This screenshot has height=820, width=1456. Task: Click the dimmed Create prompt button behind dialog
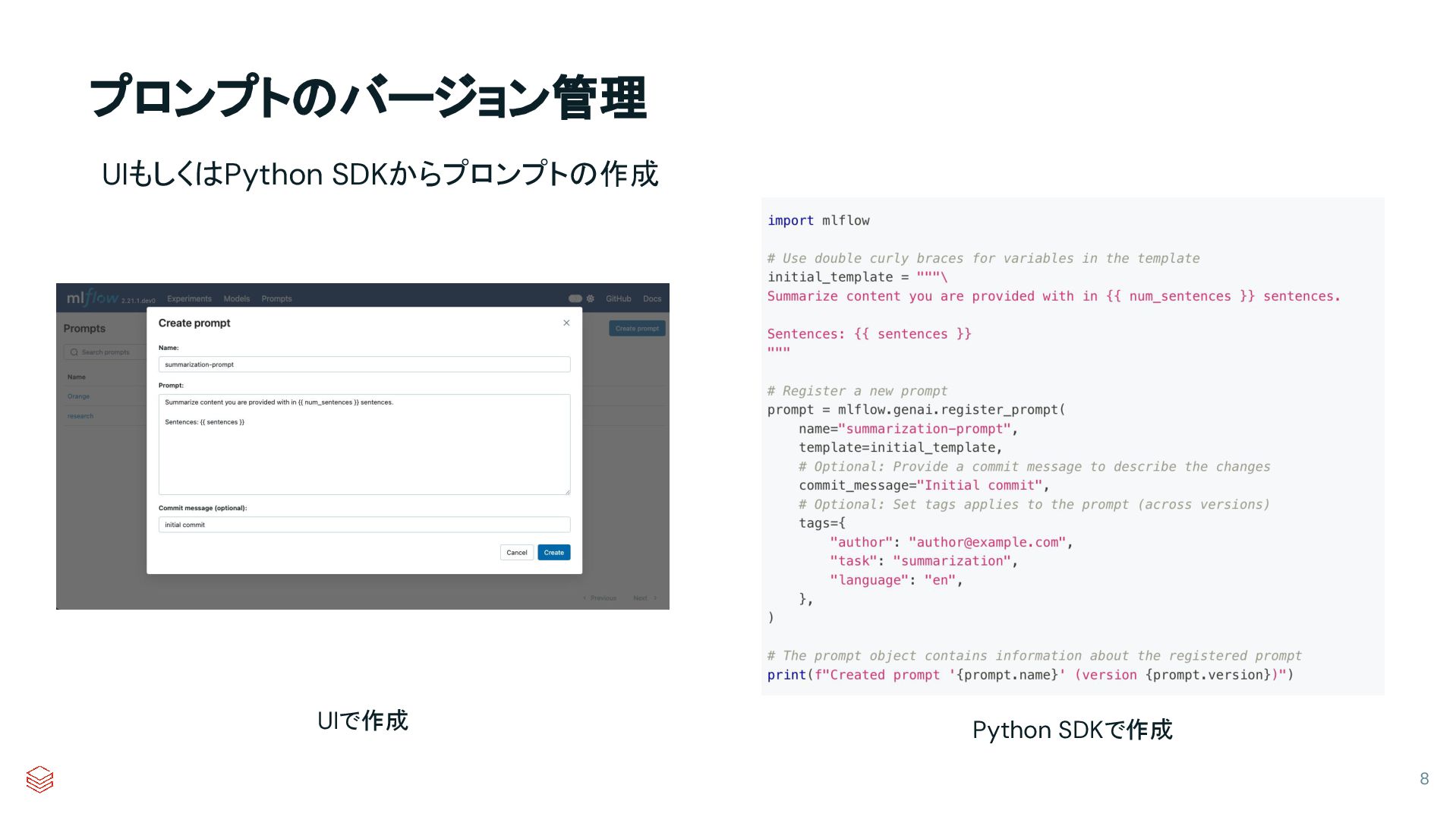point(637,329)
